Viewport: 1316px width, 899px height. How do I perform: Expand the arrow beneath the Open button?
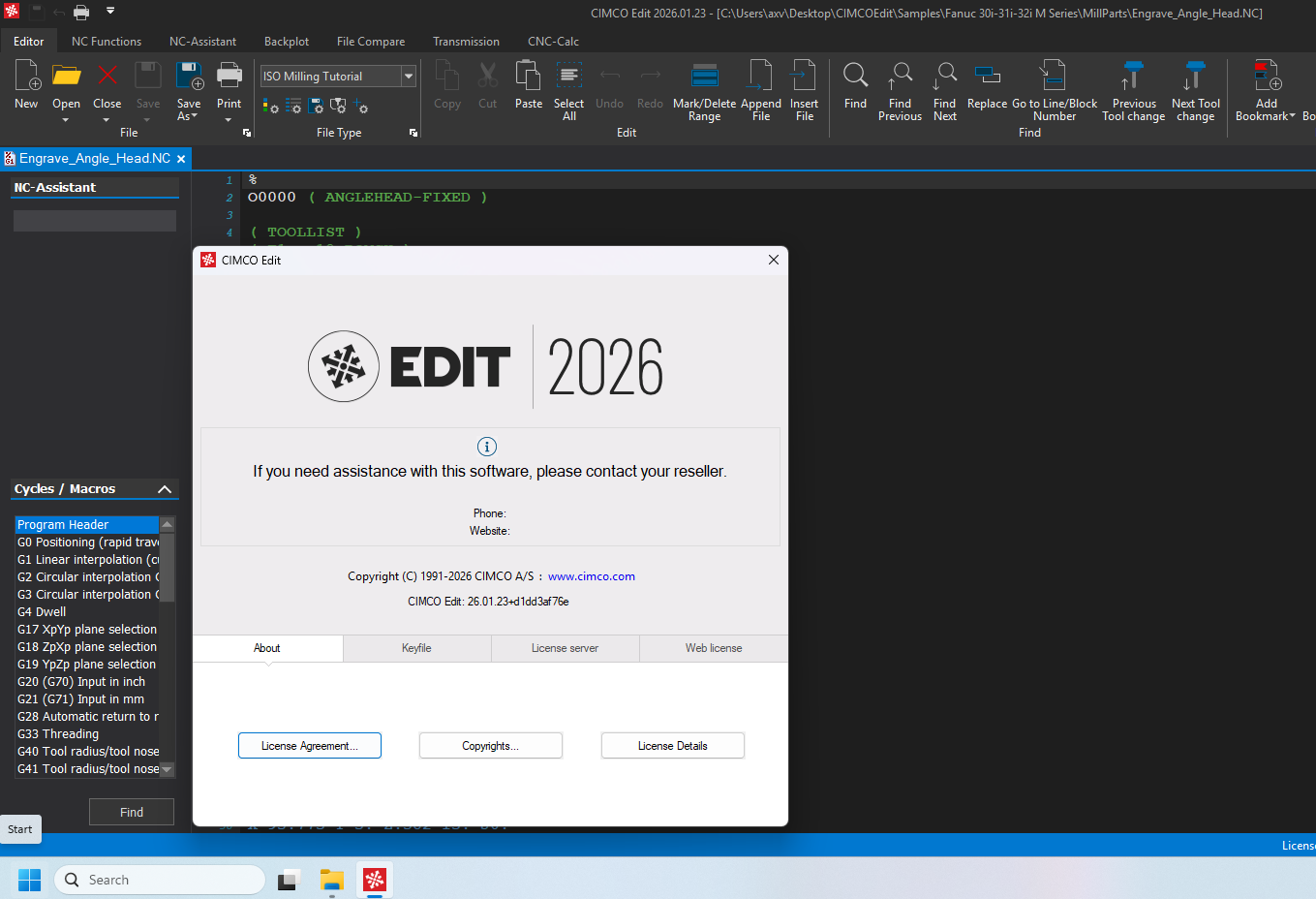point(66,120)
